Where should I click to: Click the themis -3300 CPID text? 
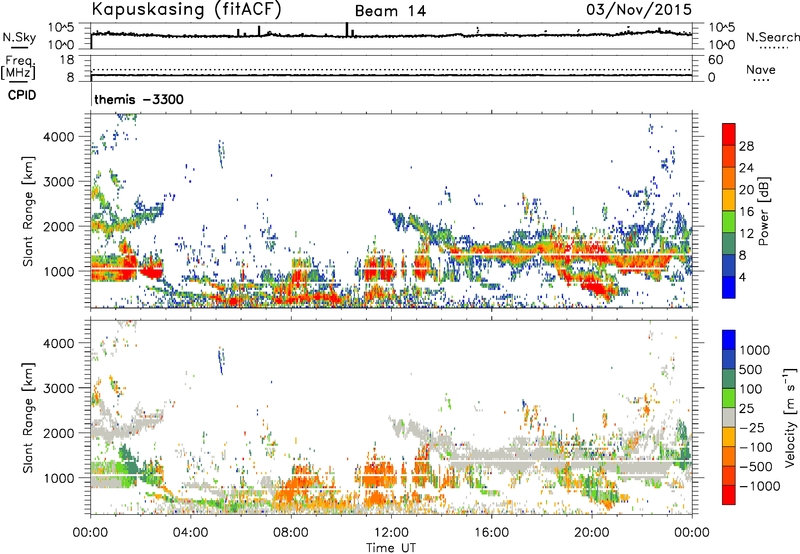[x=139, y=99]
